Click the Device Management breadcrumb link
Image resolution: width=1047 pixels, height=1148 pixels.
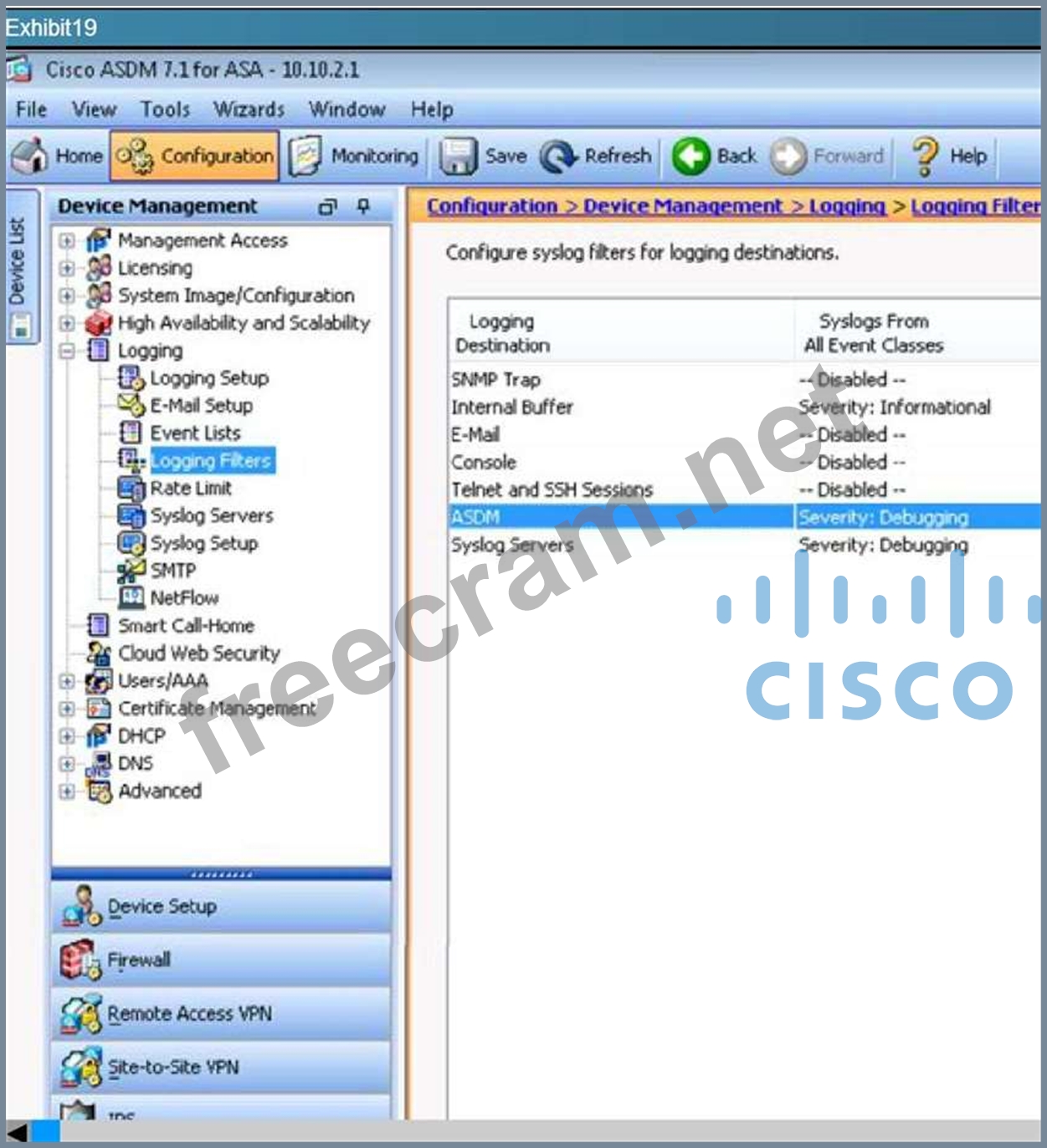682,206
